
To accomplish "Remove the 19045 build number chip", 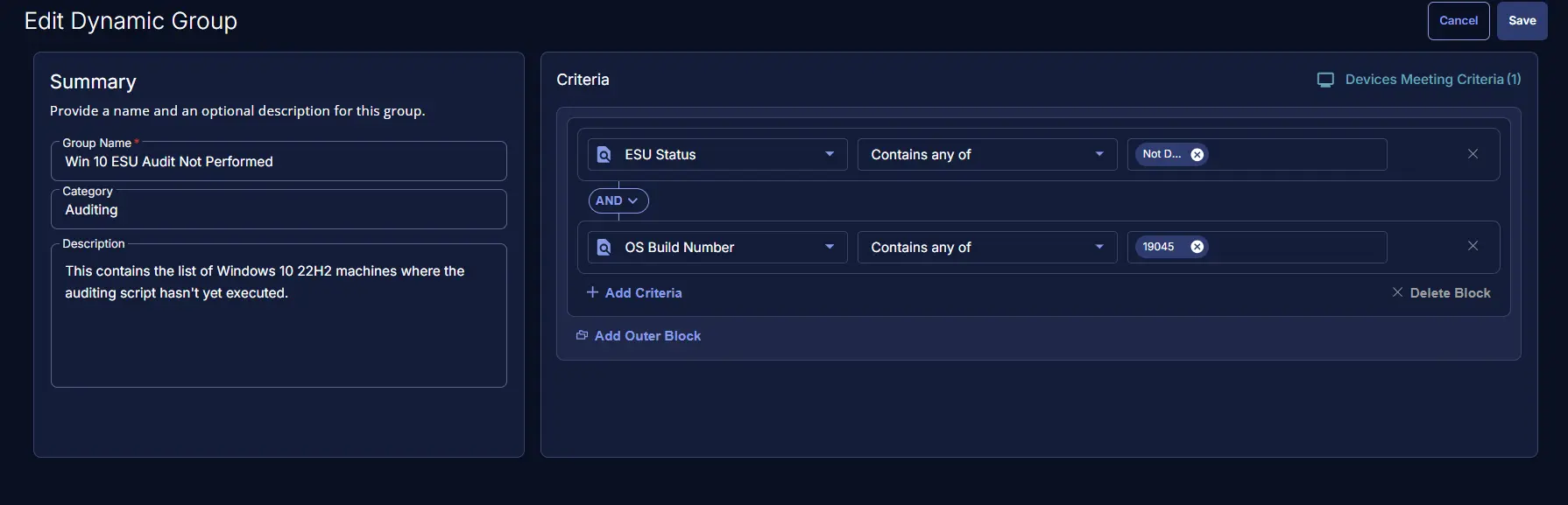I will pos(1197,247).
